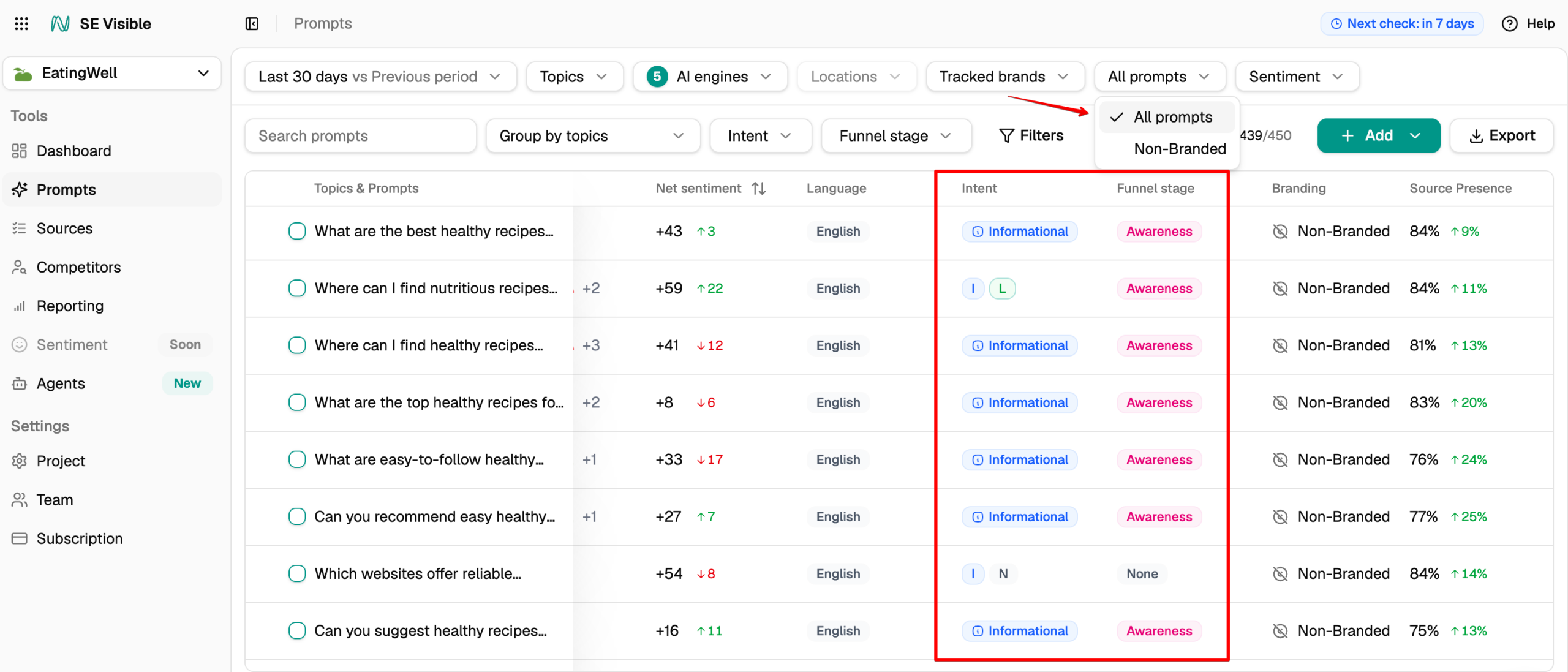Select the 'Where can I find nutritious recipes' checkbox
This screenshot has height=672, width=1568.
(x=297, y=288)
